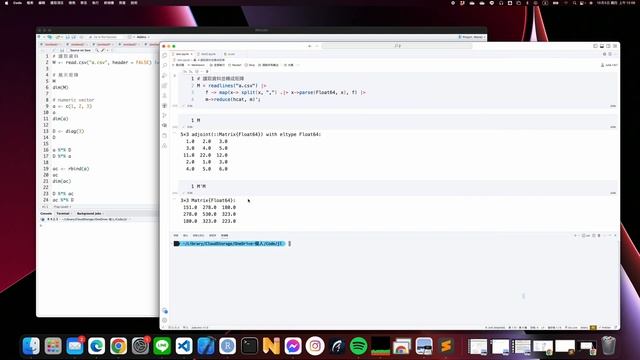640x360 pixels.
Task: Open LINE from the Dock
Action: (162, 346)
